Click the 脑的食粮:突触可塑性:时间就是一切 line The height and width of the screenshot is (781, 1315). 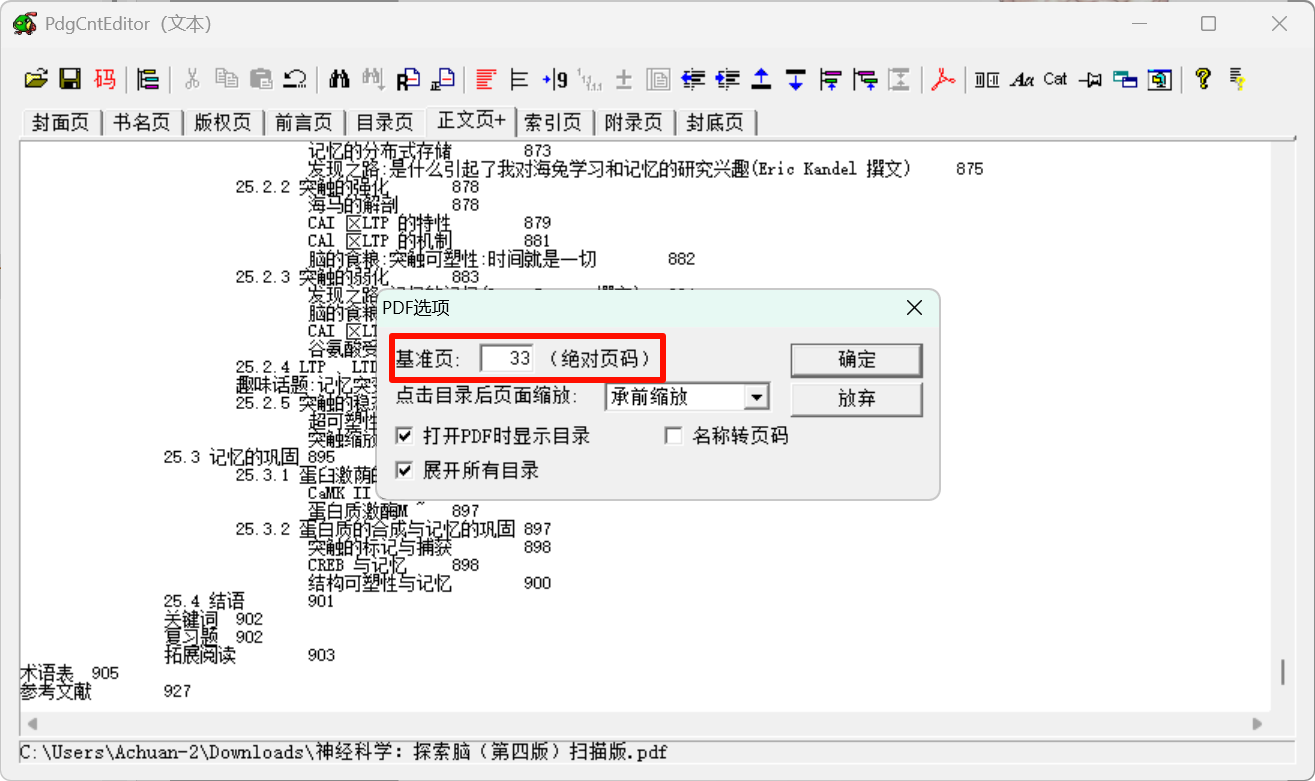pyautogui.click(x=501, y=259)
